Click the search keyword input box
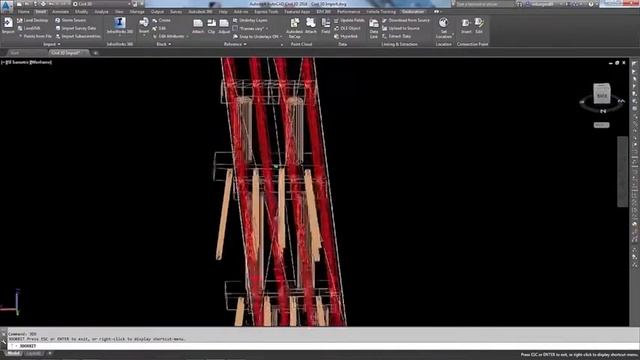Image resolution: width=640 pixels, height=360 pixels. coord(484,4)
